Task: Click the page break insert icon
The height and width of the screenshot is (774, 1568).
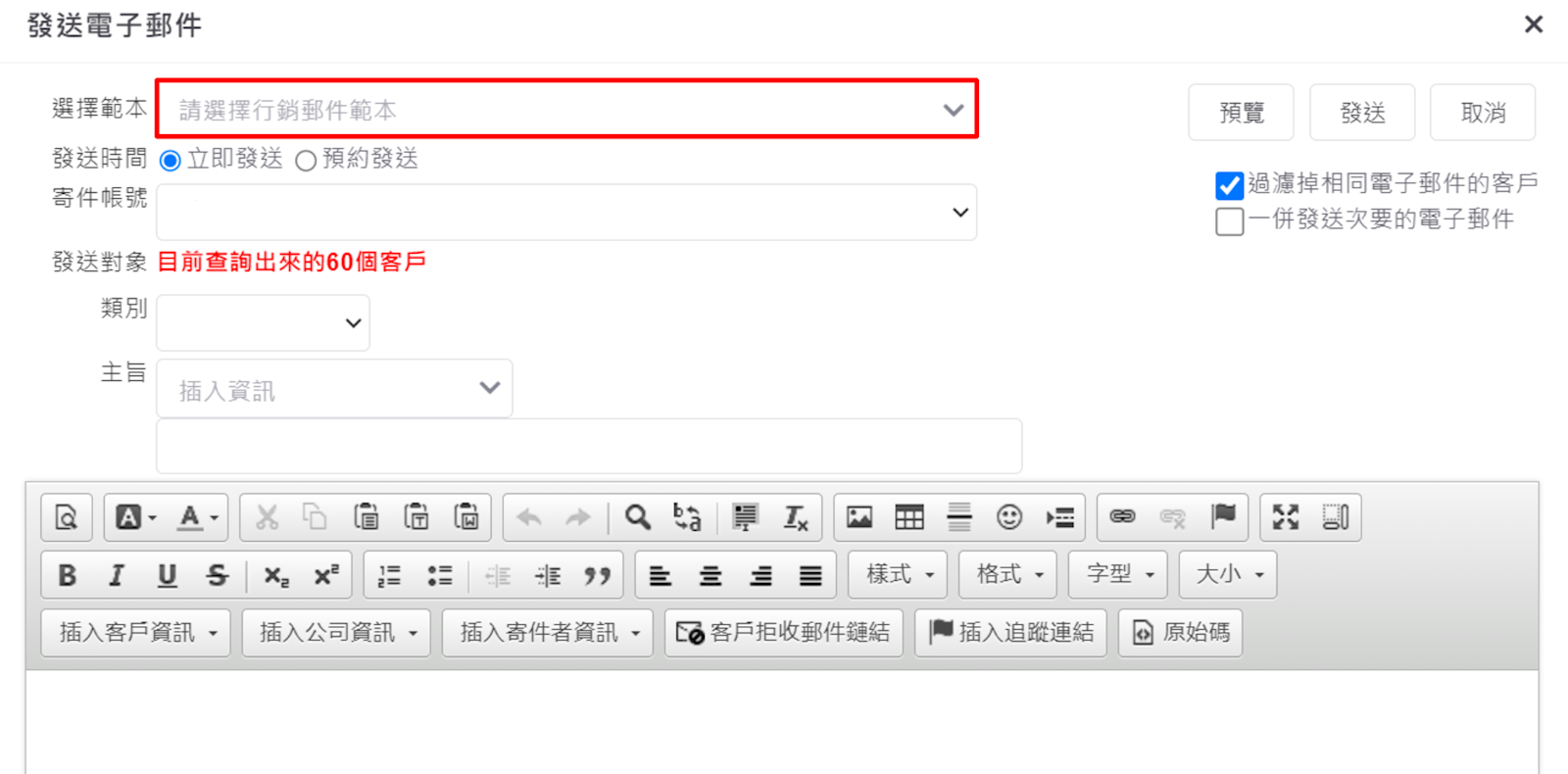Action: point(1059,517)
